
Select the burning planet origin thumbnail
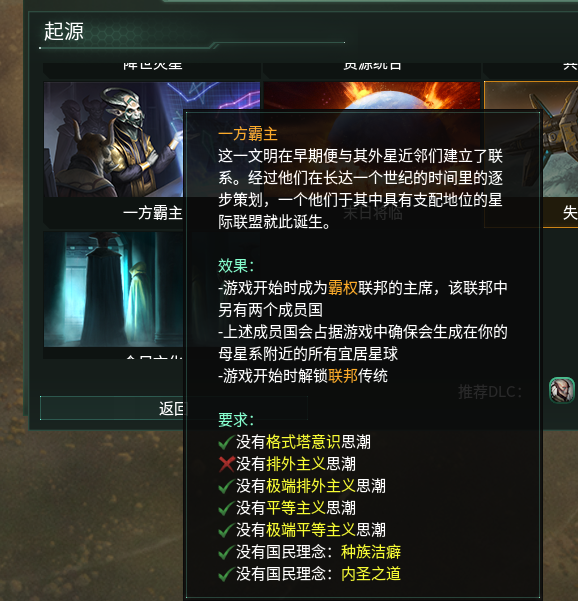click(372, 95)
